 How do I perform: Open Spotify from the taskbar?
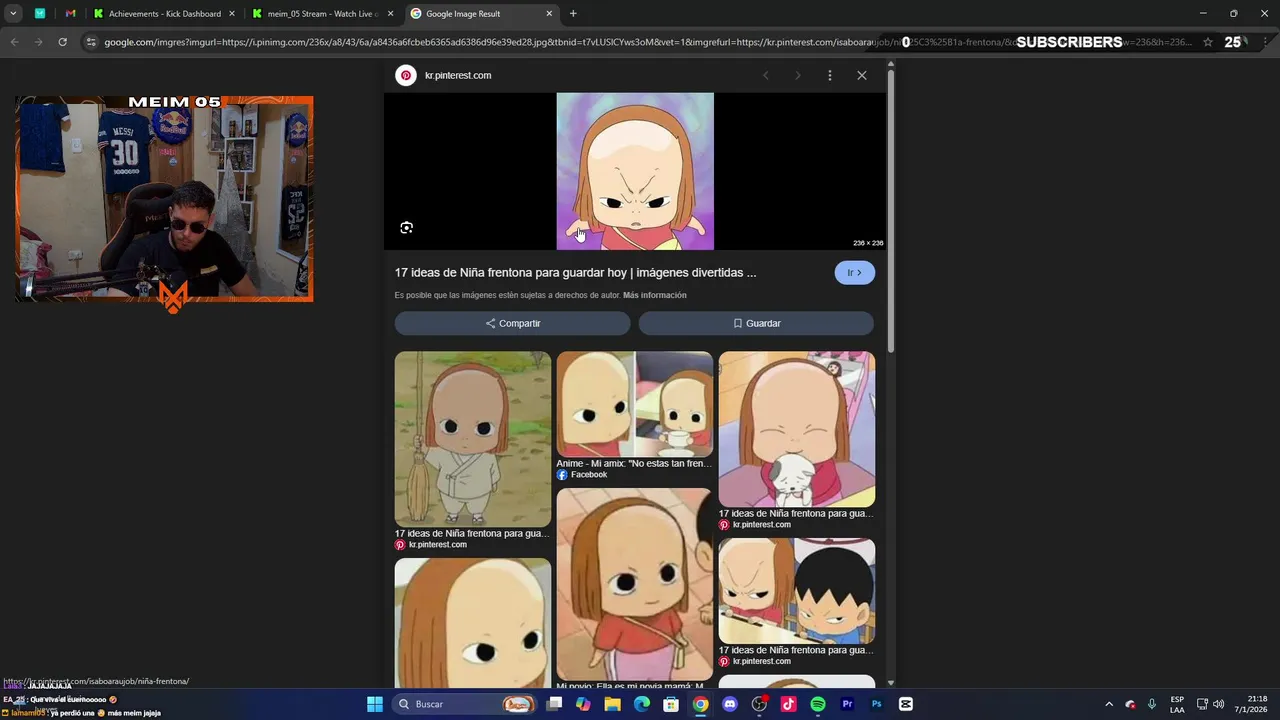click(x=818, y=704)
